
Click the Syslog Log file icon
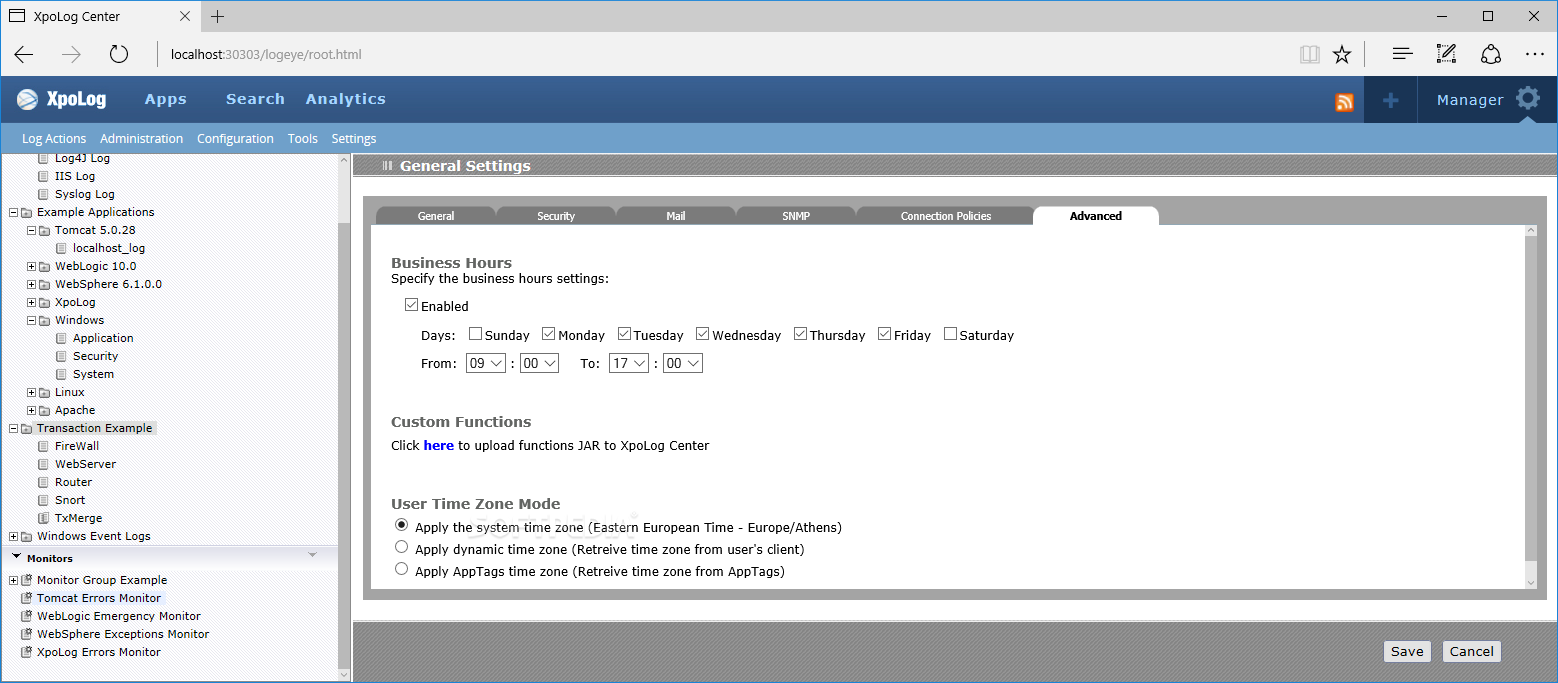[43, 194]
